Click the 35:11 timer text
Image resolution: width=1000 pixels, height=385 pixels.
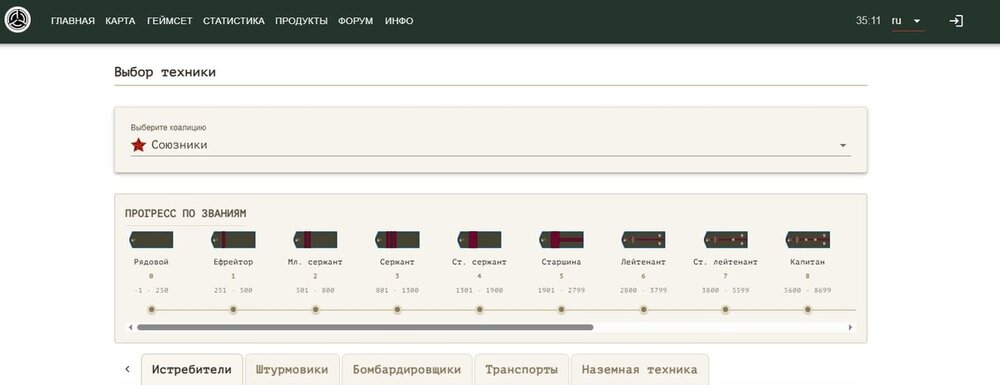[868, 21]
